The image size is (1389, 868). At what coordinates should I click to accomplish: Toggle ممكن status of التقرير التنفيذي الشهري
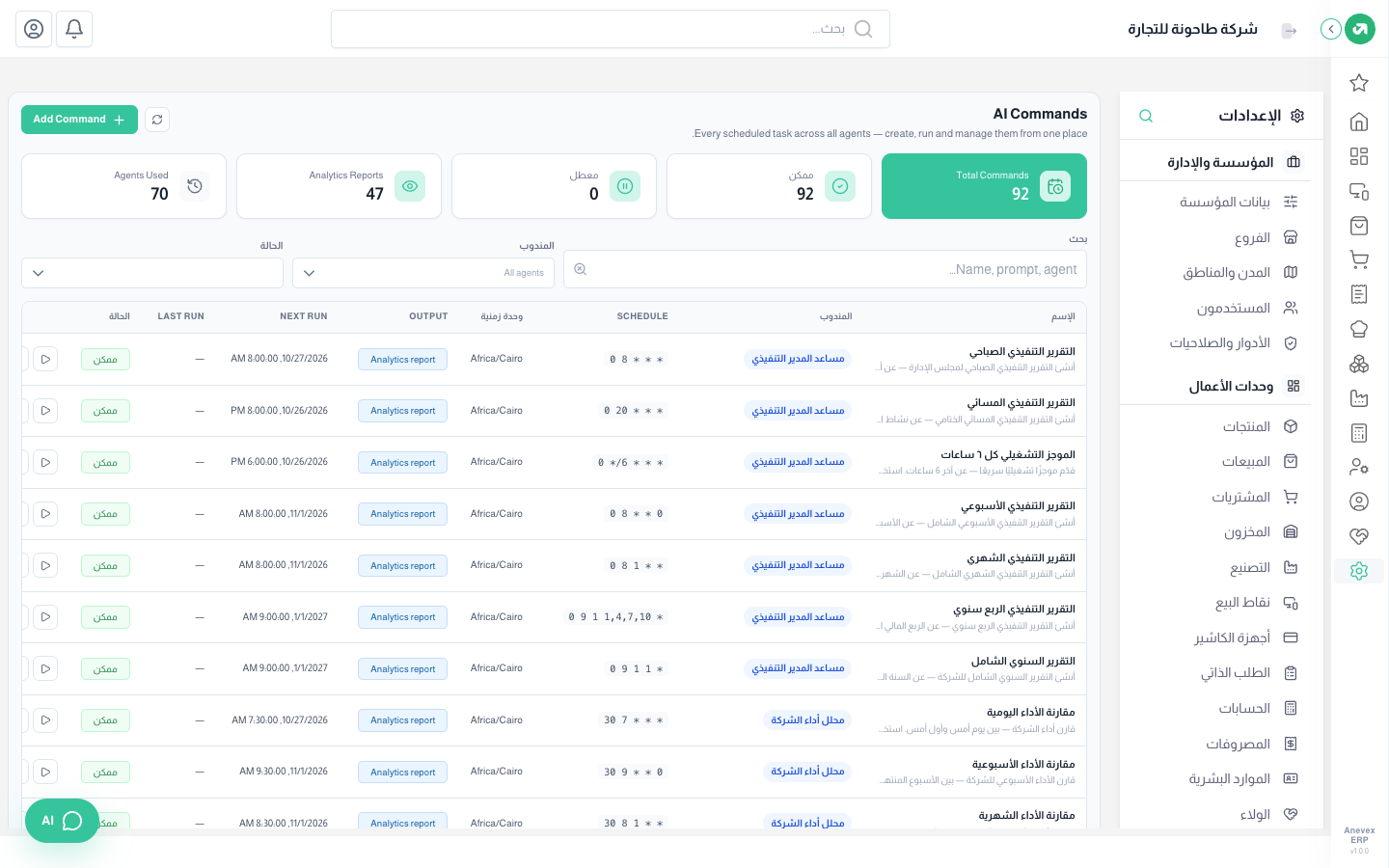105,566
